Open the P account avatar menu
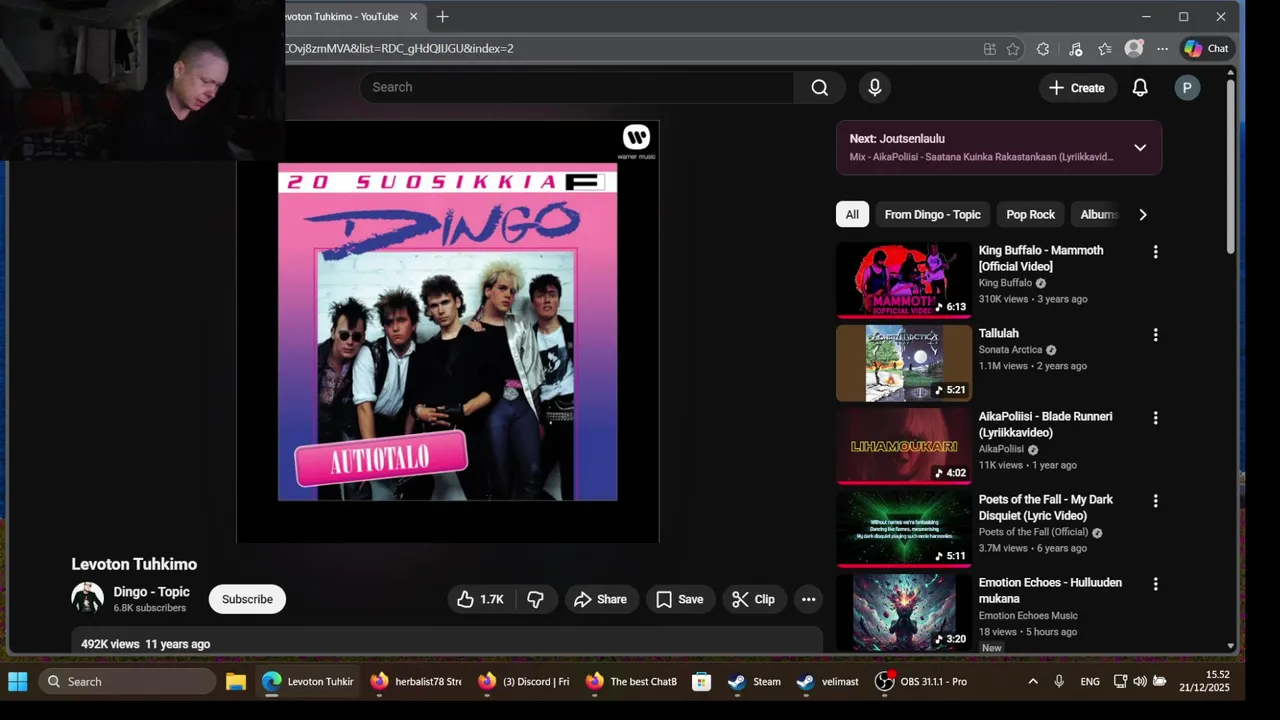Screen dimensions: 1280x720 click(x=1187, y=88)
